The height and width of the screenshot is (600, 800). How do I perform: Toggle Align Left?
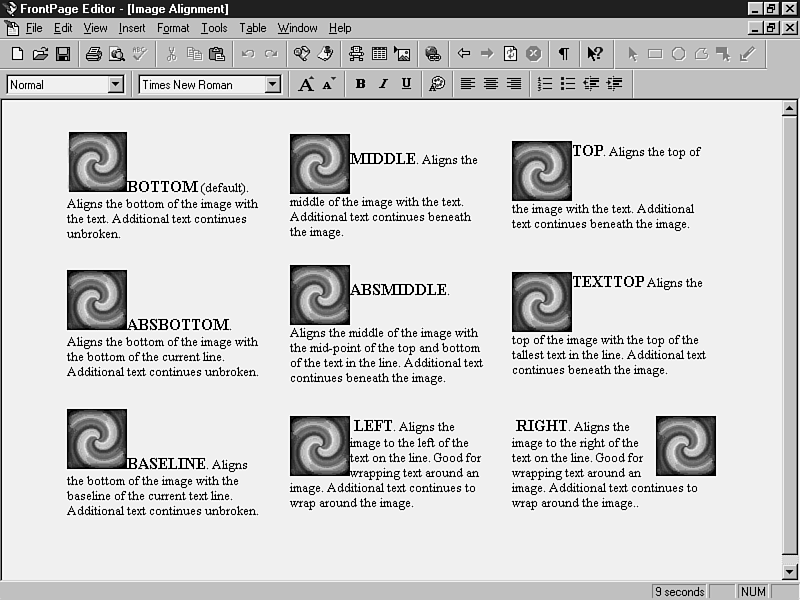click(468, 84)
